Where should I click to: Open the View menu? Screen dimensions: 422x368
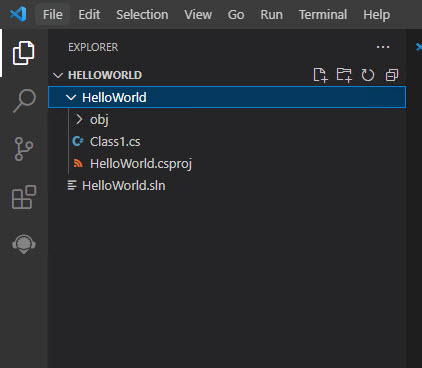tap(198, 15)
